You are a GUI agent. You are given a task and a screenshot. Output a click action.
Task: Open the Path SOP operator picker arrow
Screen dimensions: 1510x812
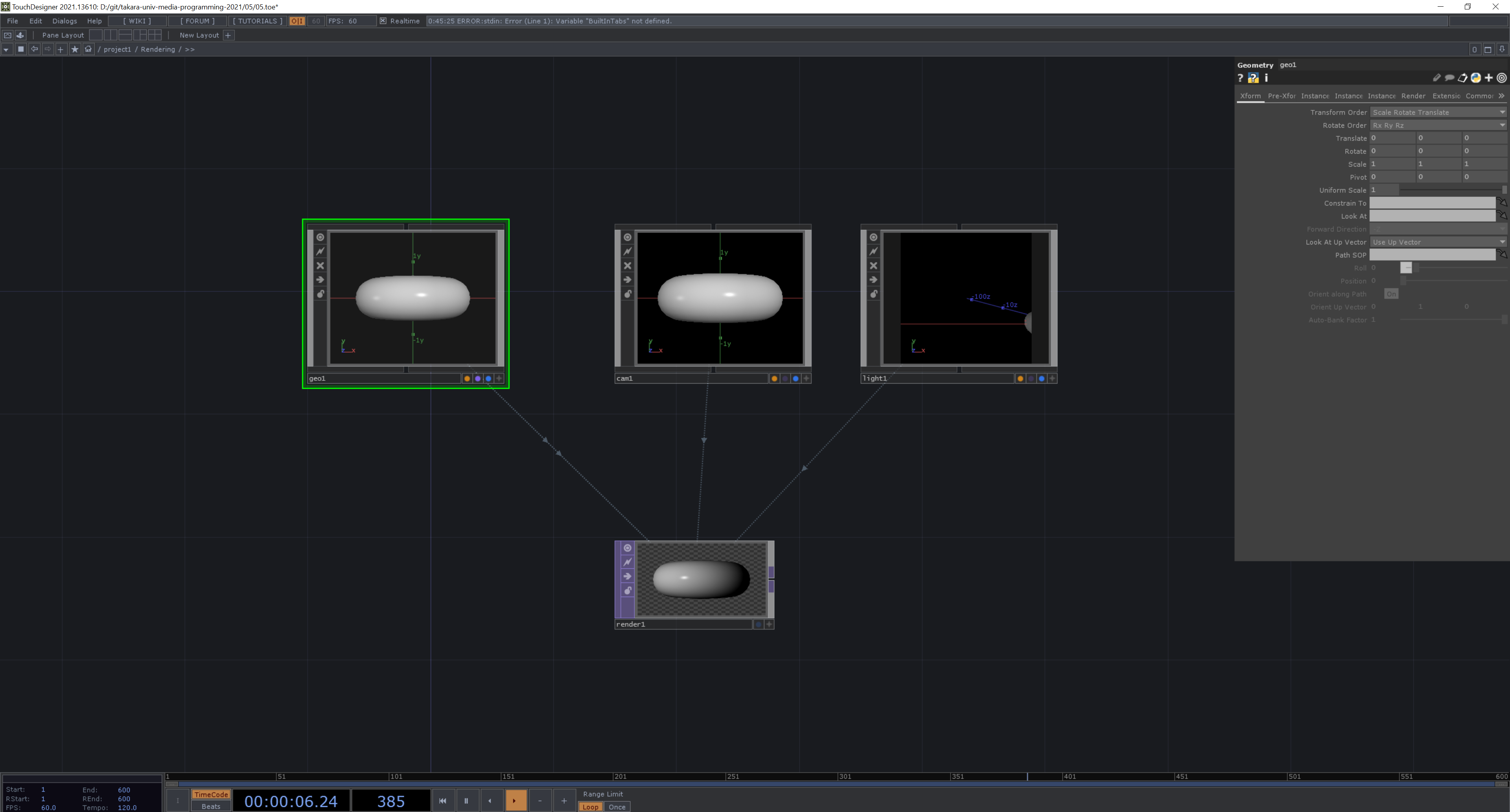point(1502,254)
